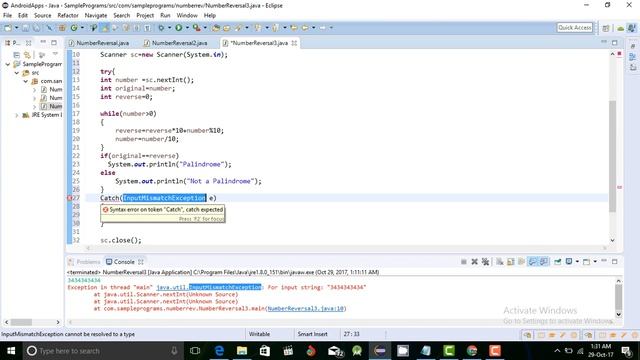Toggle Show Console on Standard Out change
640x360 pixels.
pos(532,262)
